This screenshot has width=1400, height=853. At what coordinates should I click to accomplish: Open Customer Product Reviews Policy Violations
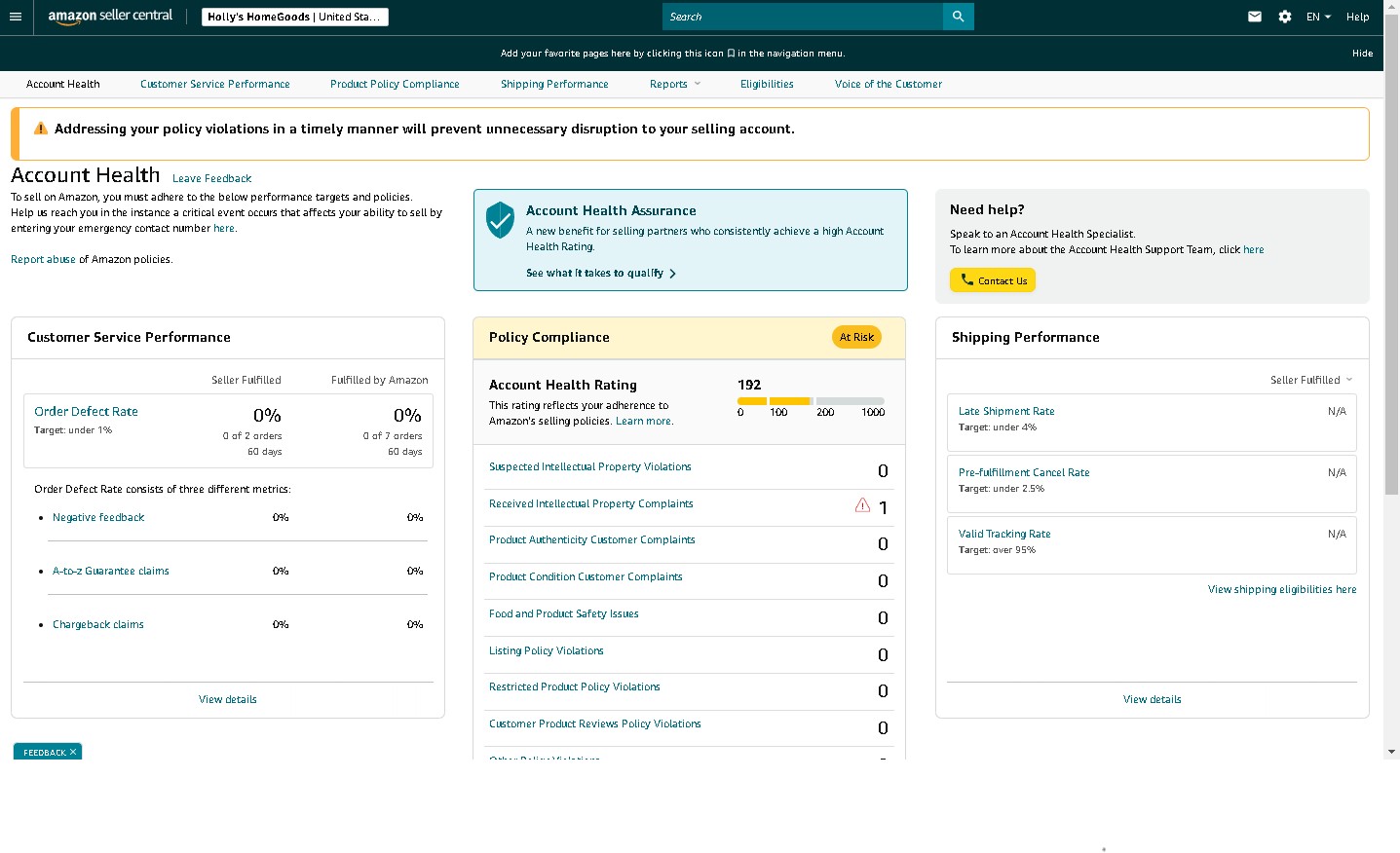(x=595, y=724)
